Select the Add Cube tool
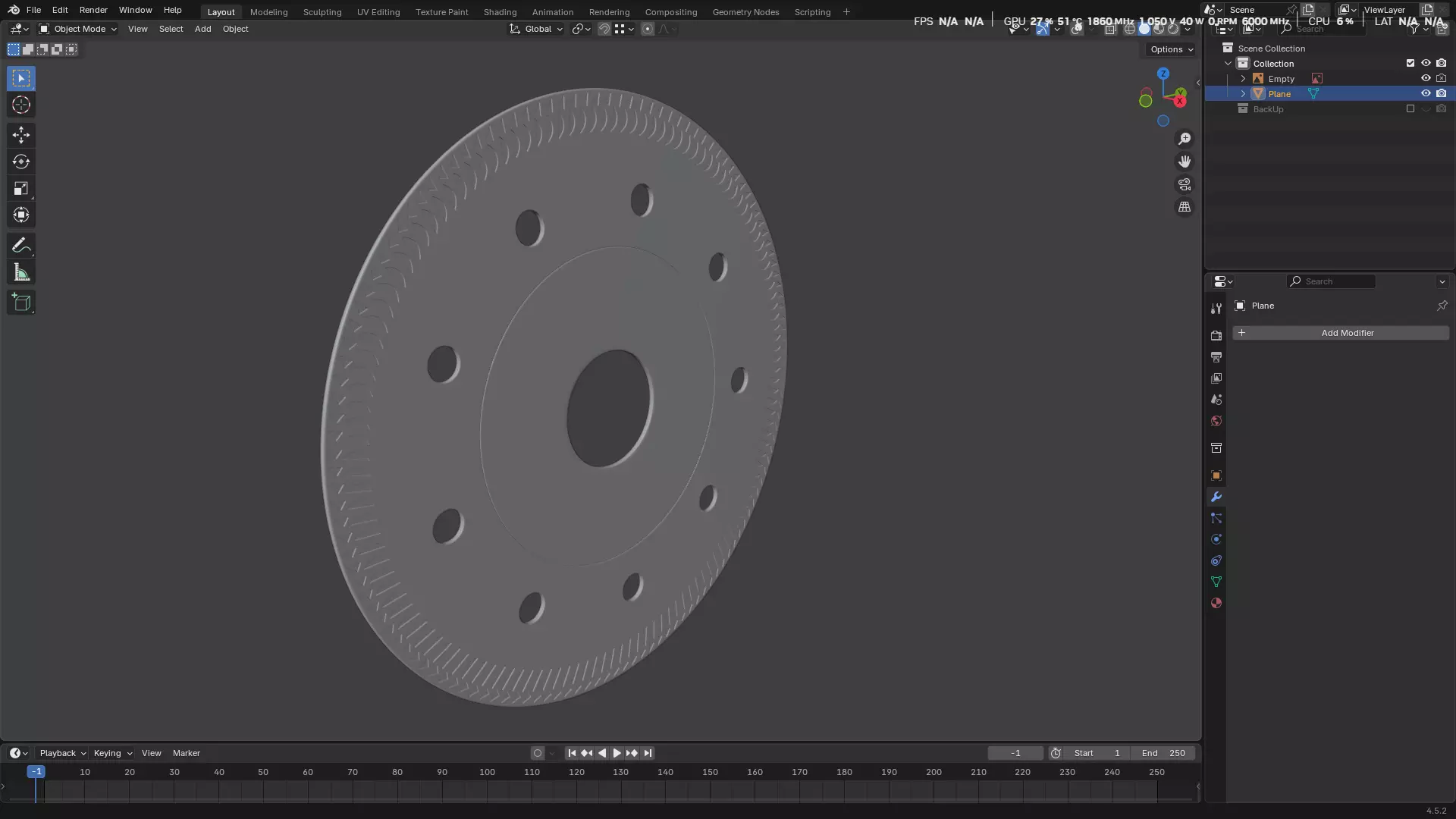The image size is (1456, 819). (x=21, y=303)
